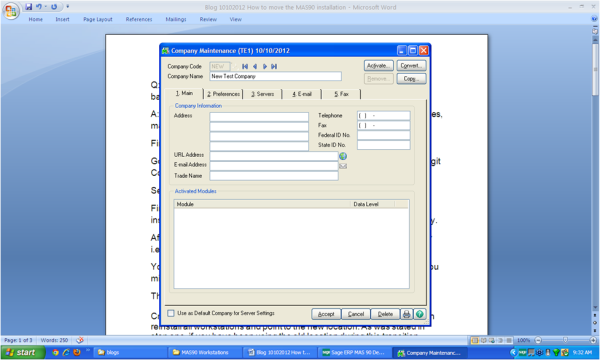Open the green help icon in Company Maintenance
The height and width of the screenshot is (360, 600).
click(419, 314)
